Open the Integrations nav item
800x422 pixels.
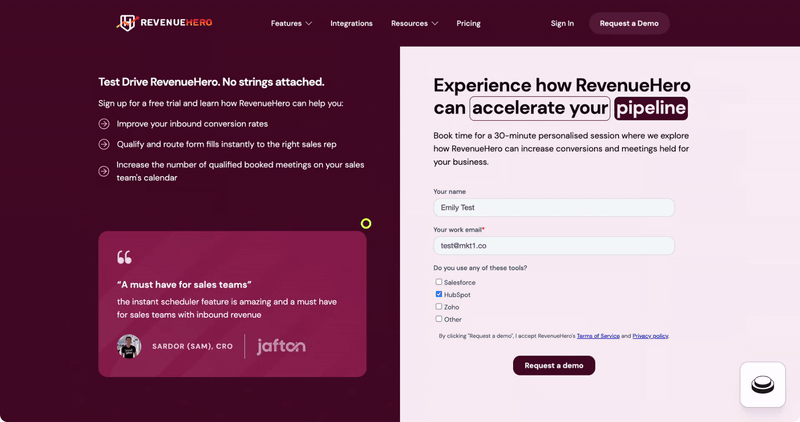point(351,23)
